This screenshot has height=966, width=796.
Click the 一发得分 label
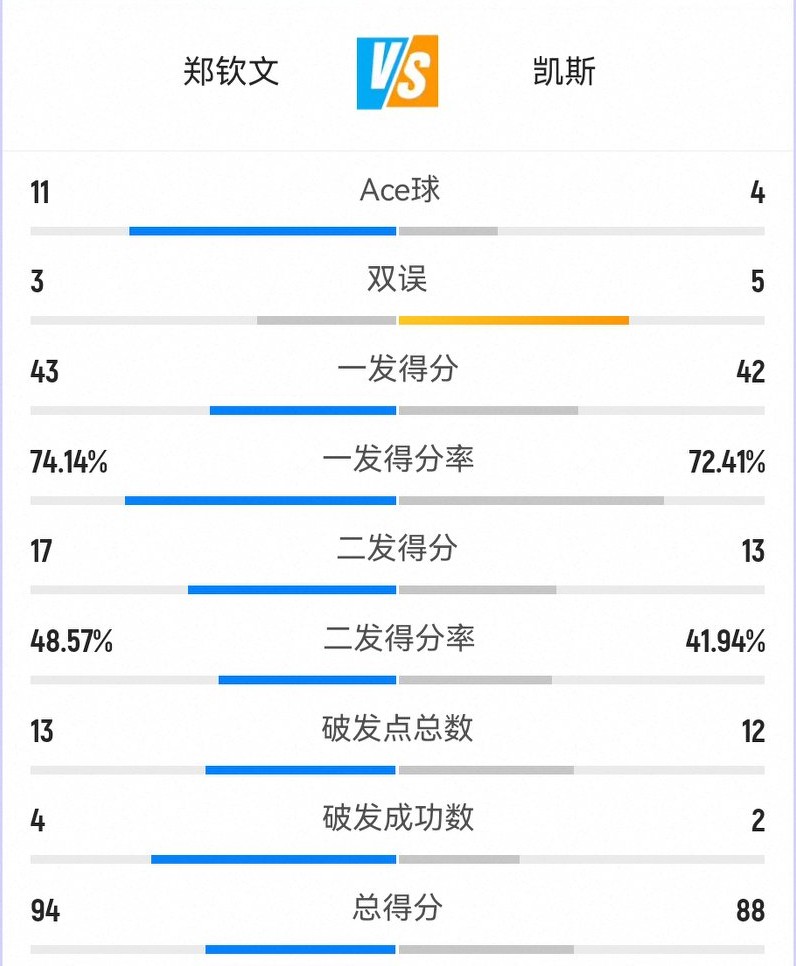point(397,369)
